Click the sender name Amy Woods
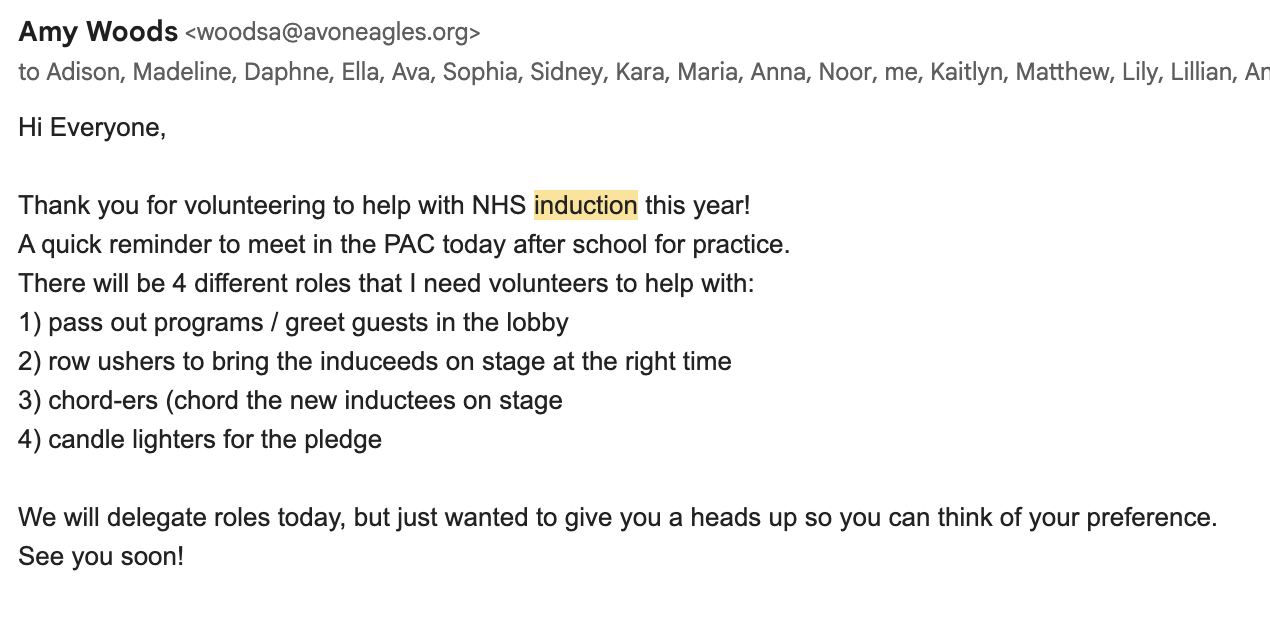1270x644 pixels. pos(98,32)
